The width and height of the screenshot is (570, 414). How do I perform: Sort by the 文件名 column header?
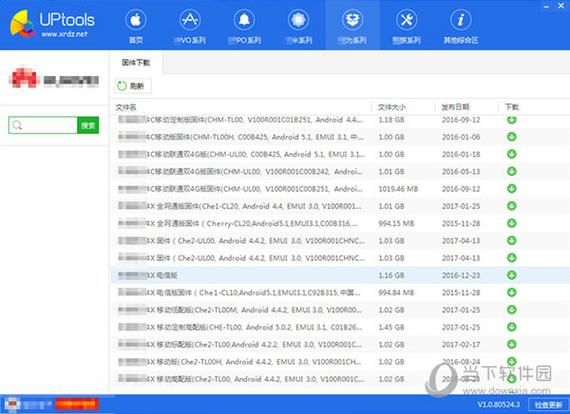pyautogui.click(x=126, y=107)
